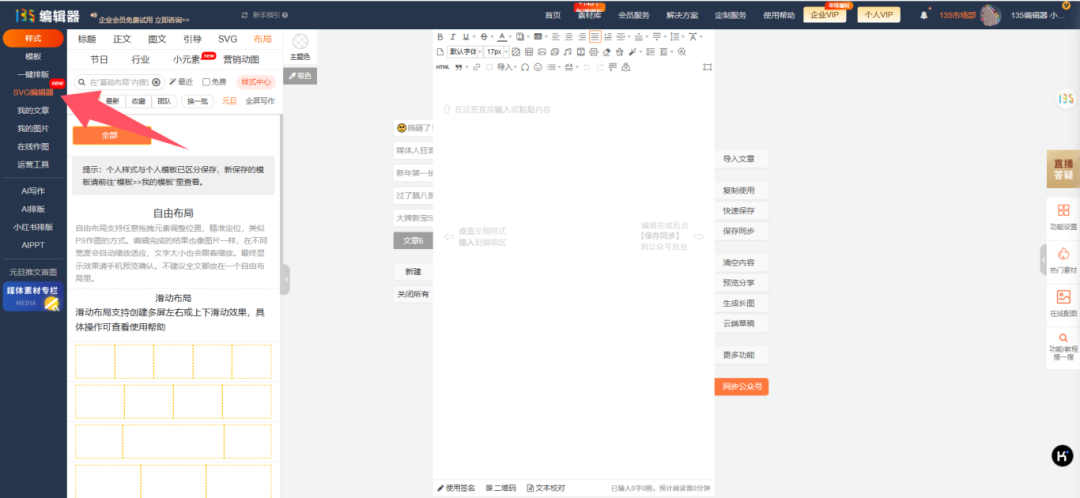Viewport: 1080px width, 498px height.
Task: Click the fullscreen icon in editor toolbar
Action: point(707,67)
